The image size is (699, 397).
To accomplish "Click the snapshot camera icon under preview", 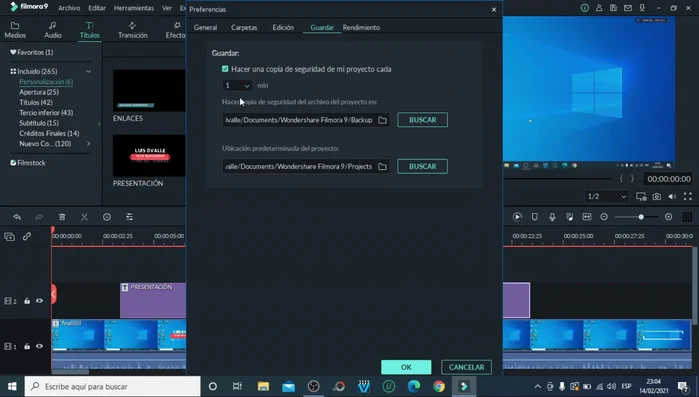I will (x=657, y=196).
